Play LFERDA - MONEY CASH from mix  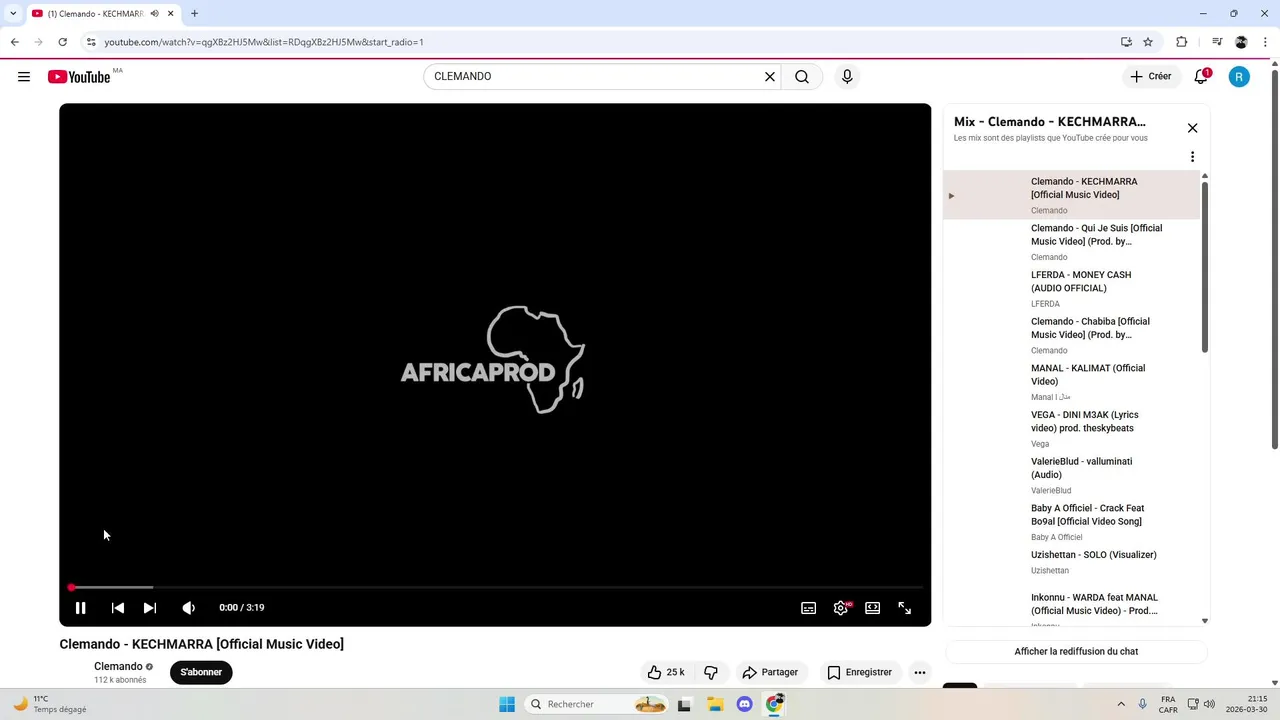[x=1071, y=289]
